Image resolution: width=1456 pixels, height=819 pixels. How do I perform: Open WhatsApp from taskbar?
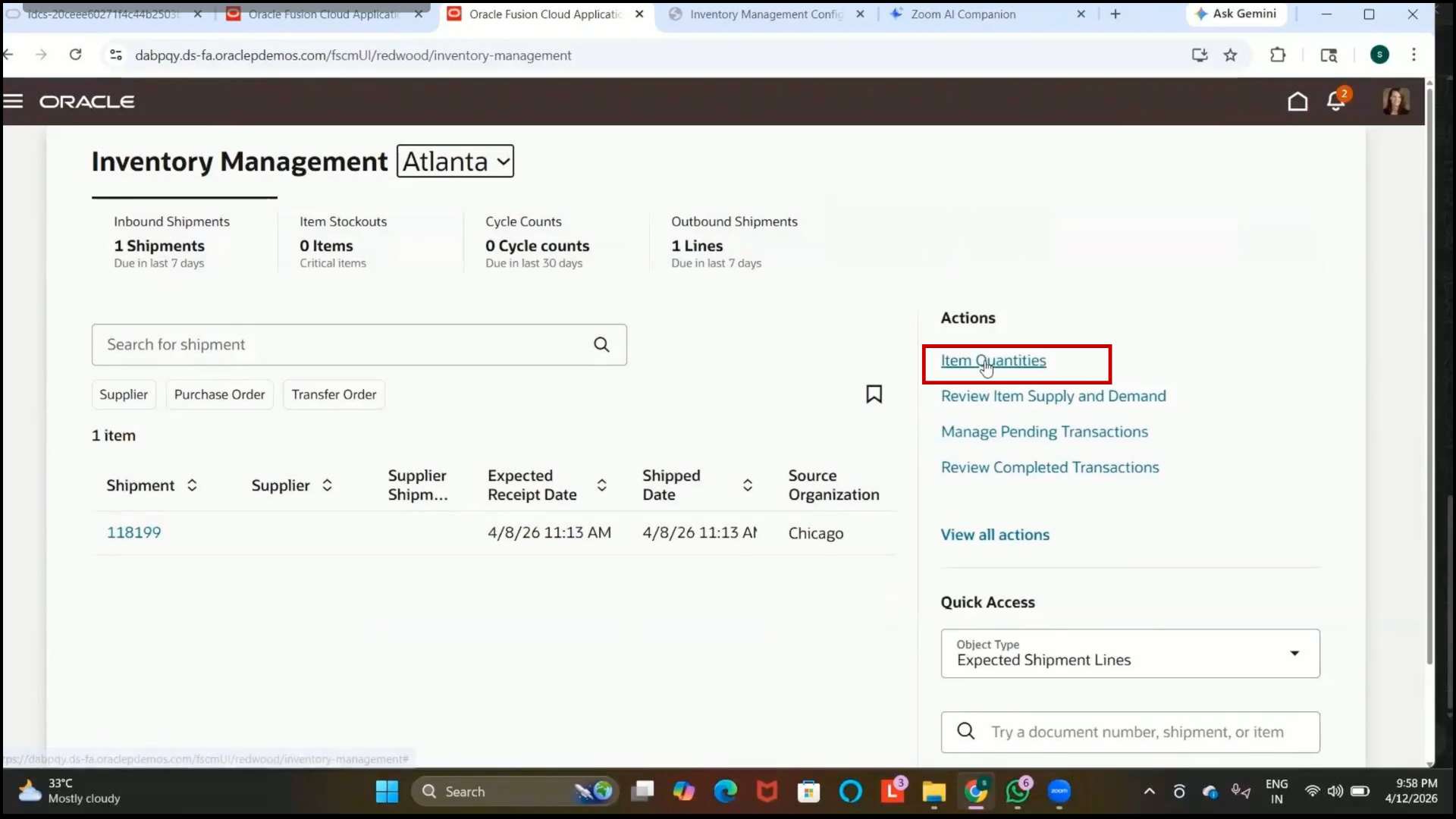pyautogui.click(x=1017, y=792)
